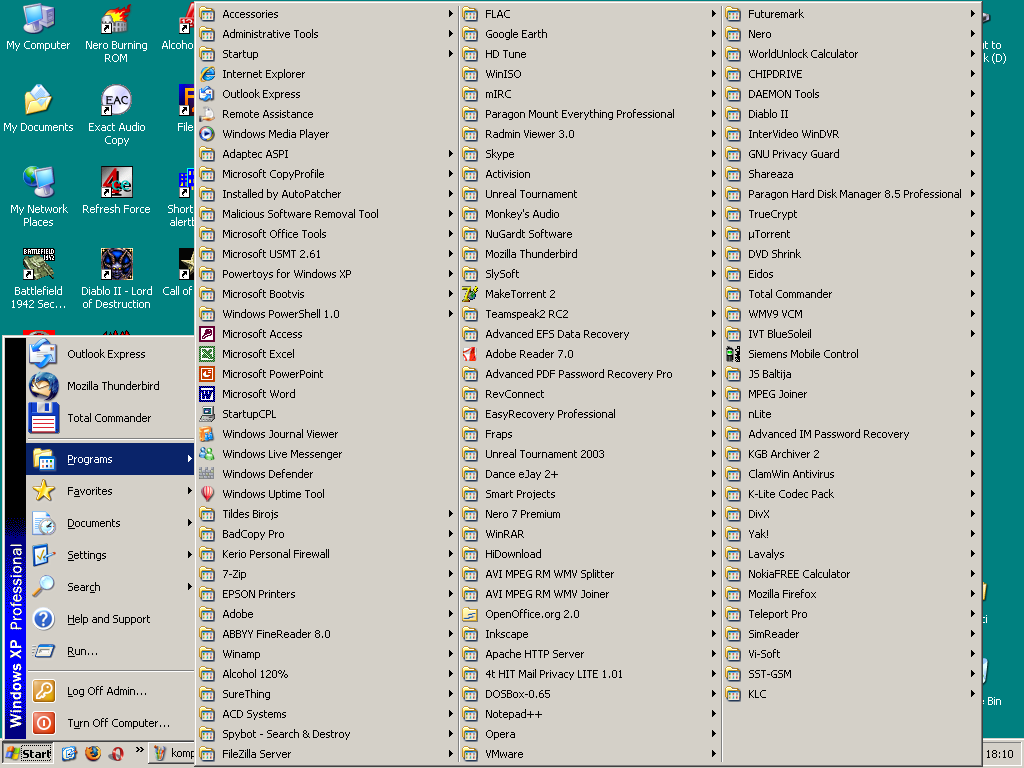Click the Microsoft PowerPoint icon

pos(207,374)
